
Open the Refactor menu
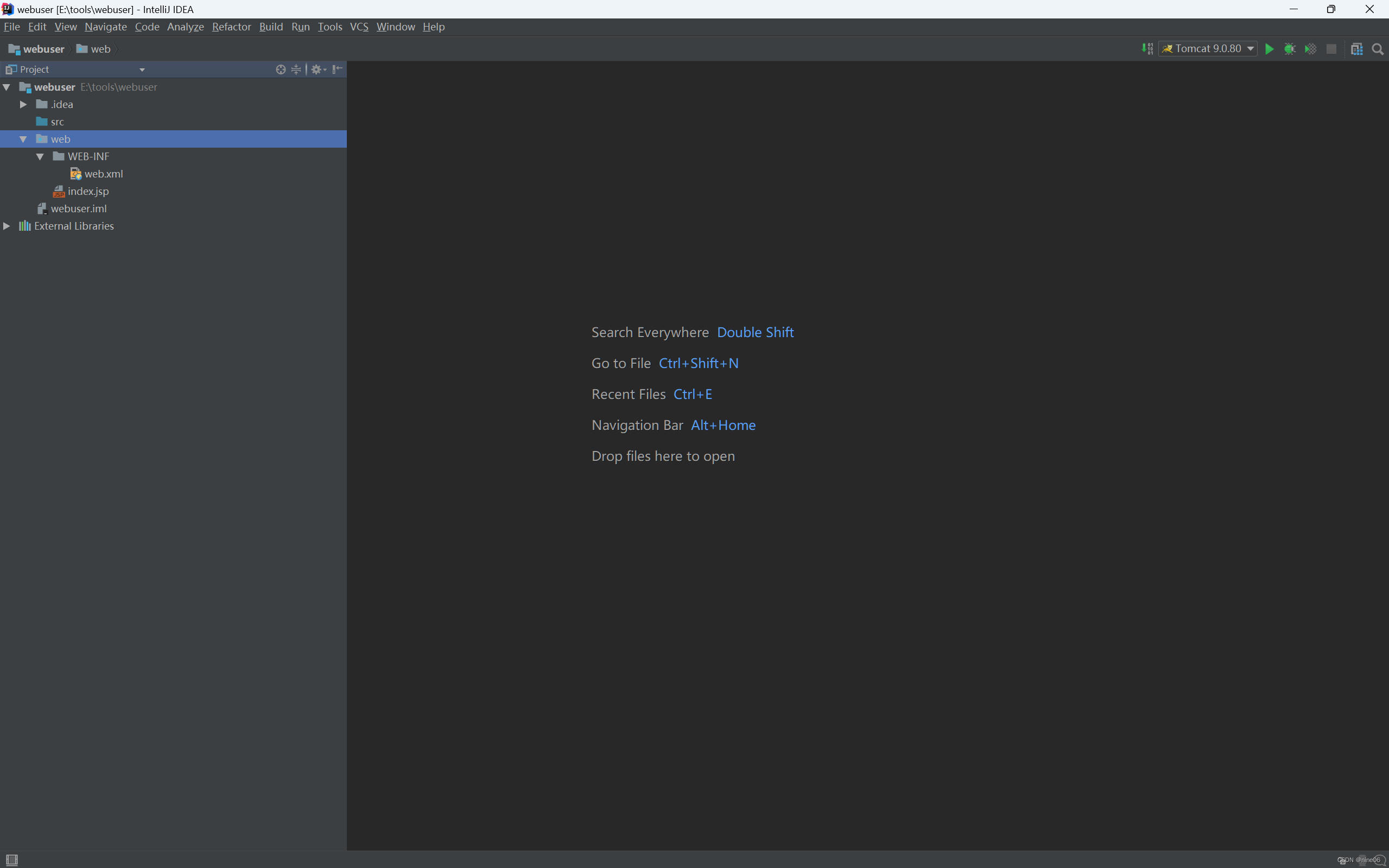[231, 27]
